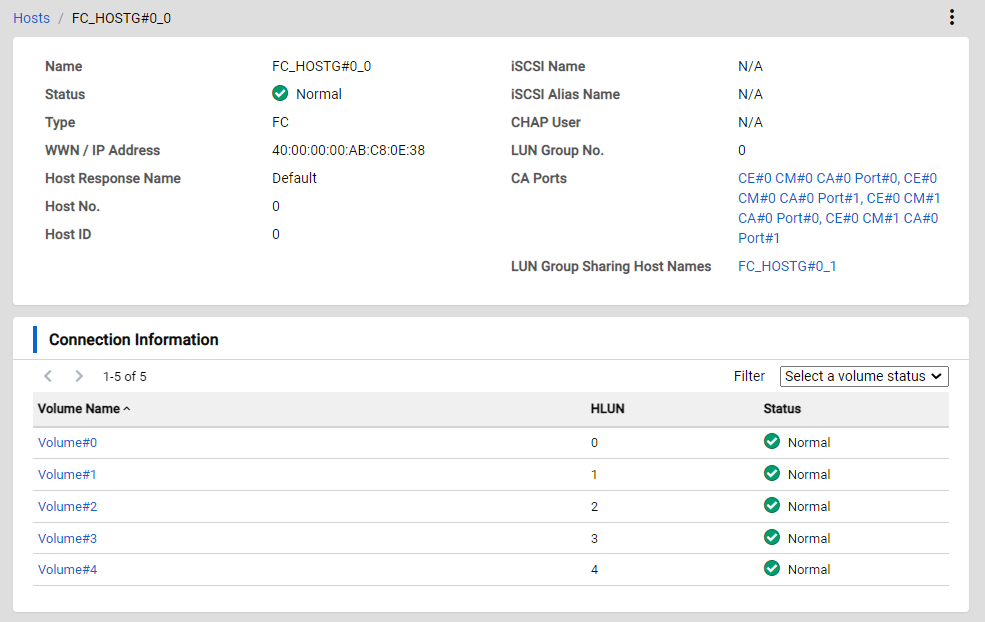
Task: Click the previous page arrow
Action: pyautogui.click(x=48, y=377)
